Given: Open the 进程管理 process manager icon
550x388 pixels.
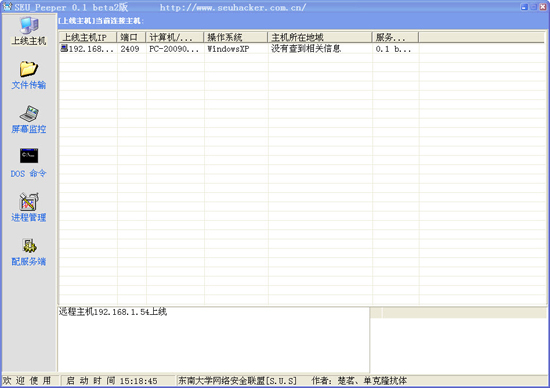Looking at the screenshot, I should click(29, 201).
